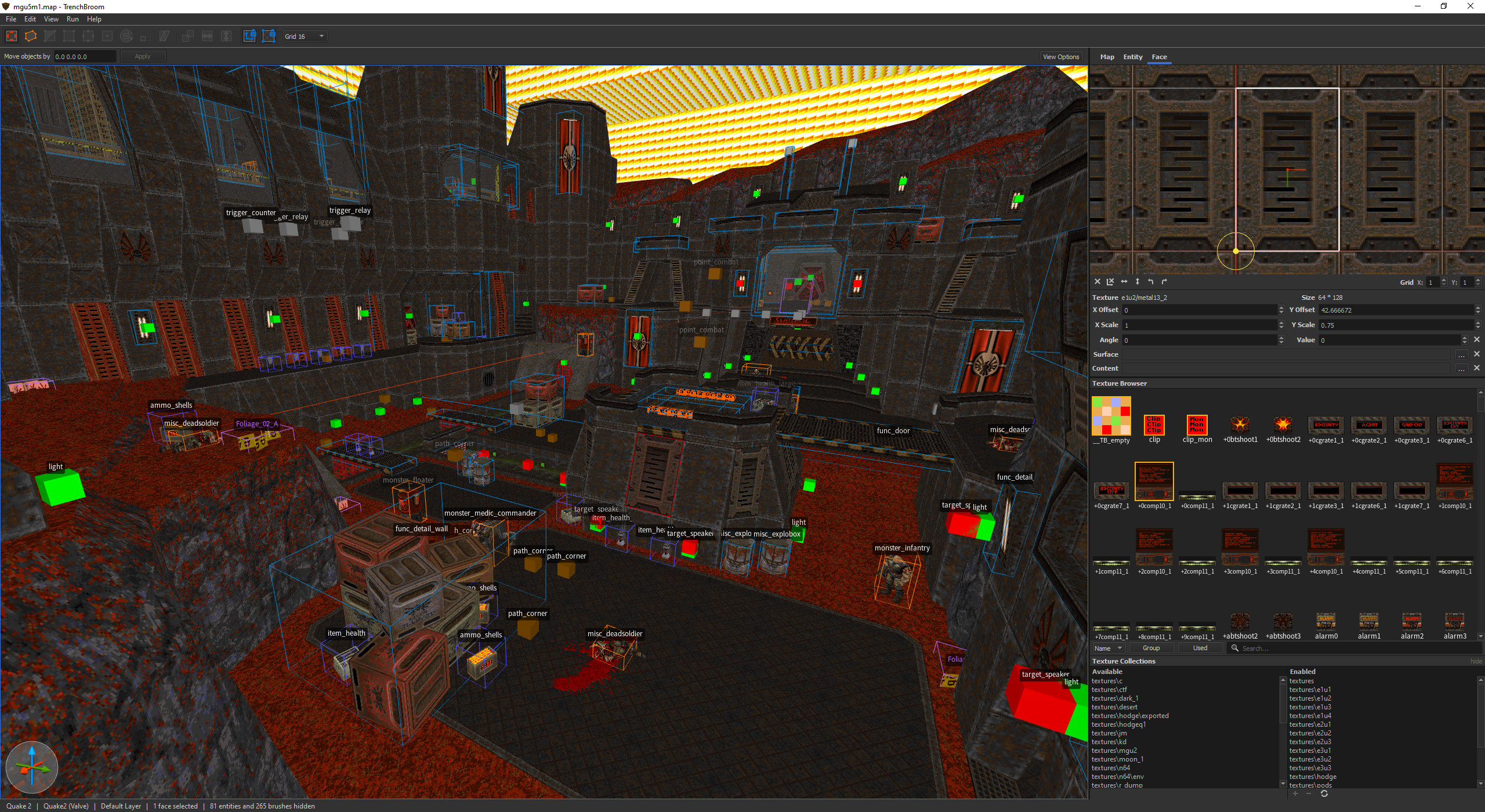1485x812 pixels.
Task: Select the clip tool in the toolbar
Action: point(50,36)
